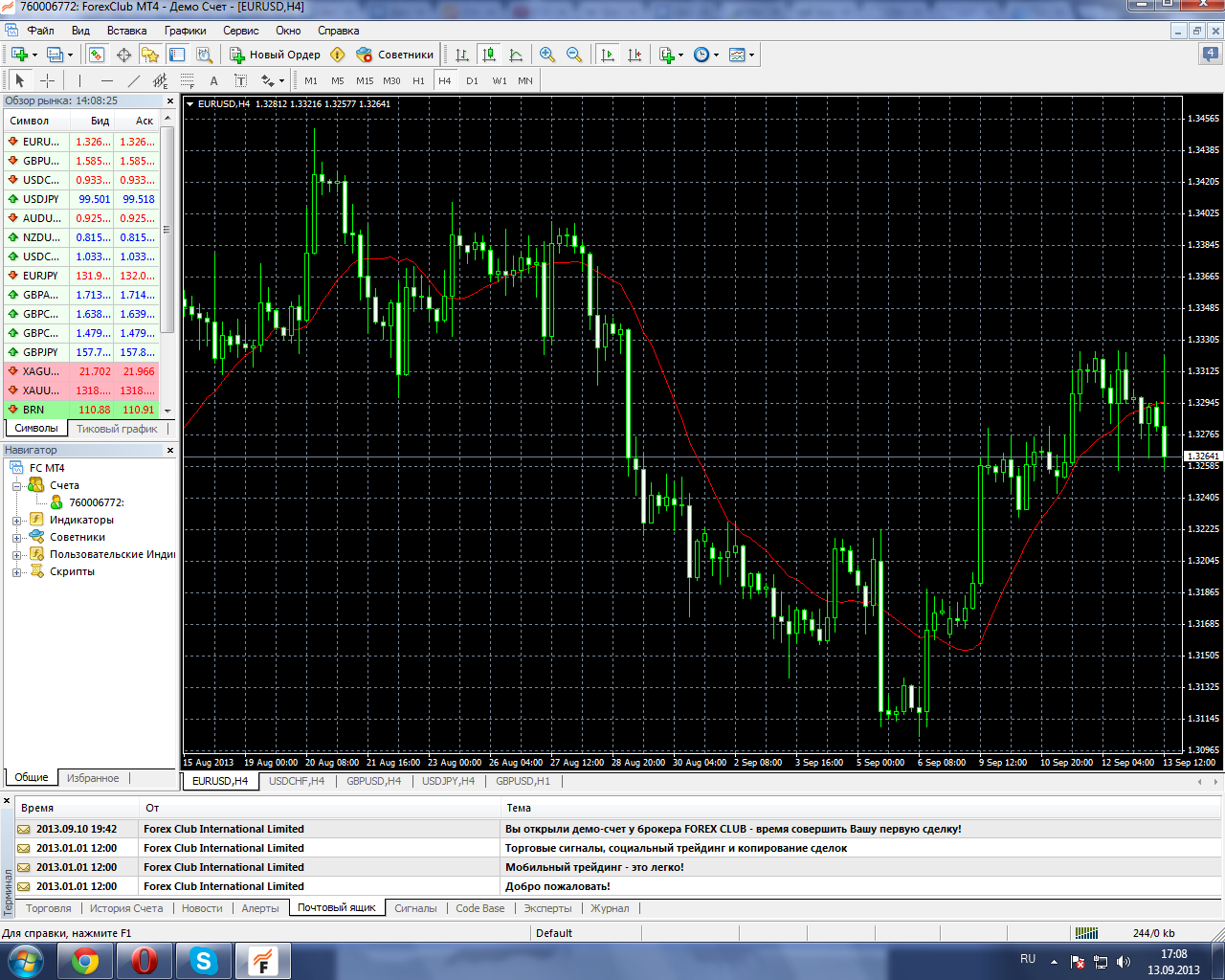Toggle the Market Watch panel icon
Image resolution: width=1225 pixels, height=980 pixels.
pyautogui.click(x=97, y=55)
